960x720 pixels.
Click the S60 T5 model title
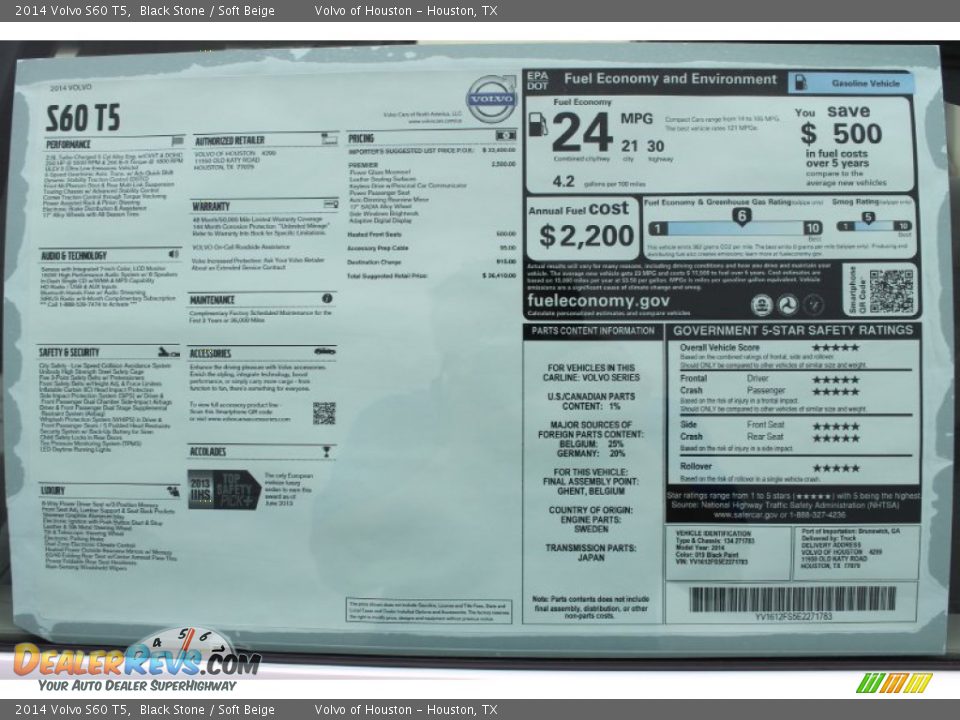pos(82,118)
